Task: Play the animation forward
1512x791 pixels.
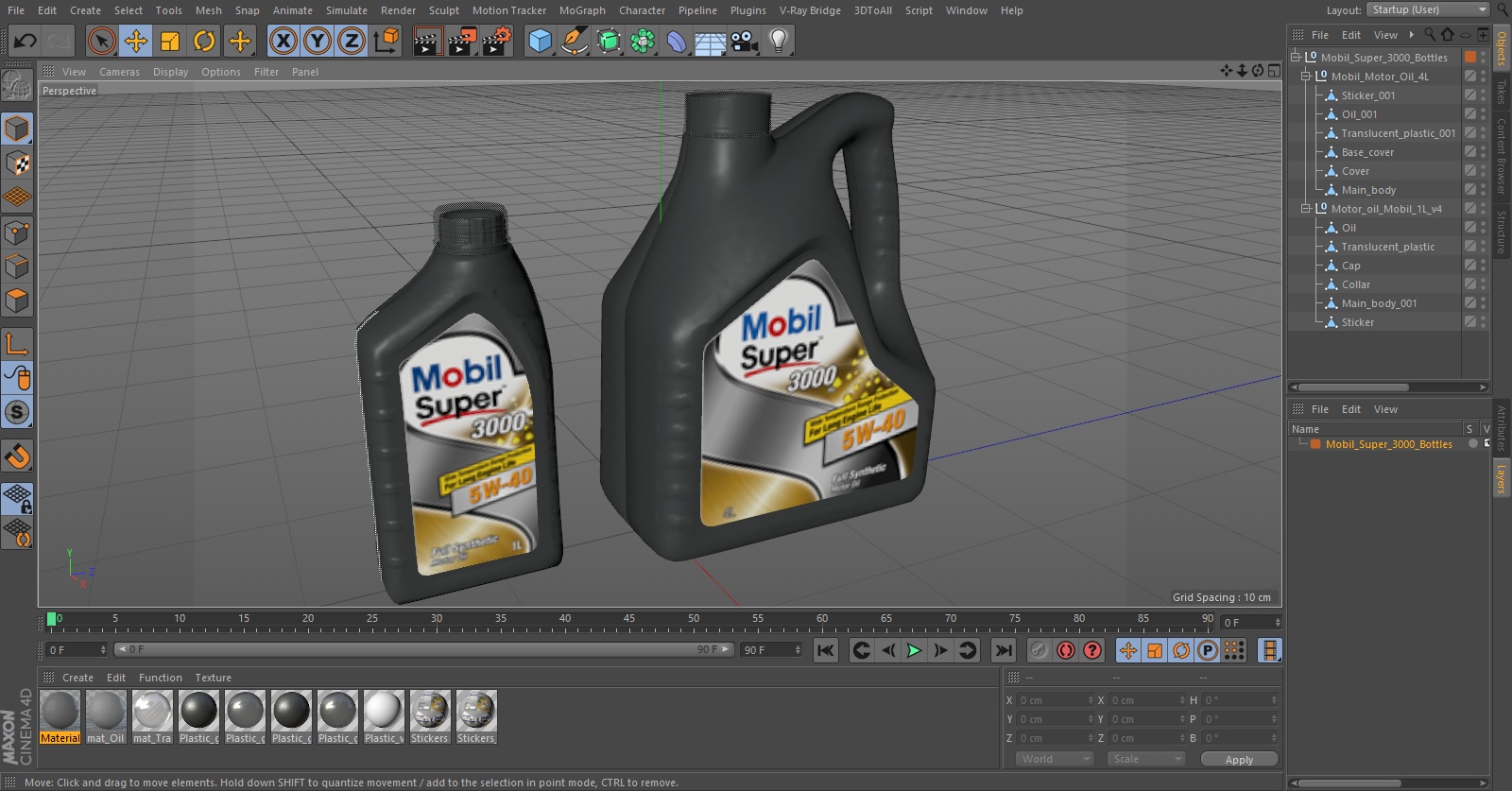Action: tap(914, 650)
